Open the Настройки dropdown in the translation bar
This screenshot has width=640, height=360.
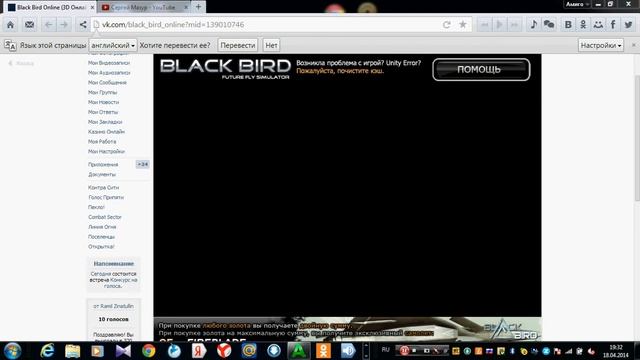tap(601, 45)
